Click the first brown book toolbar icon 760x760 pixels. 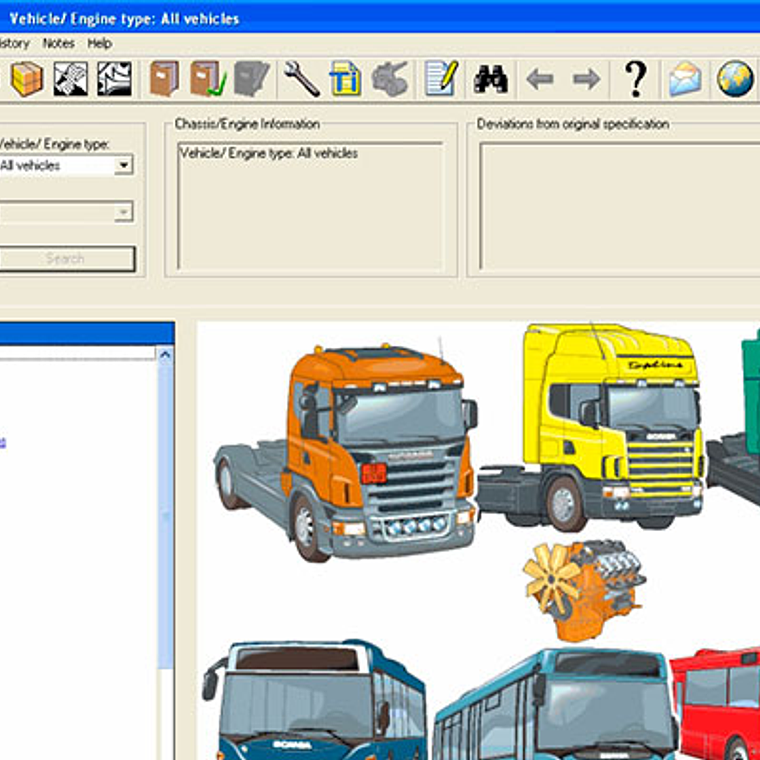pos(164,79)
